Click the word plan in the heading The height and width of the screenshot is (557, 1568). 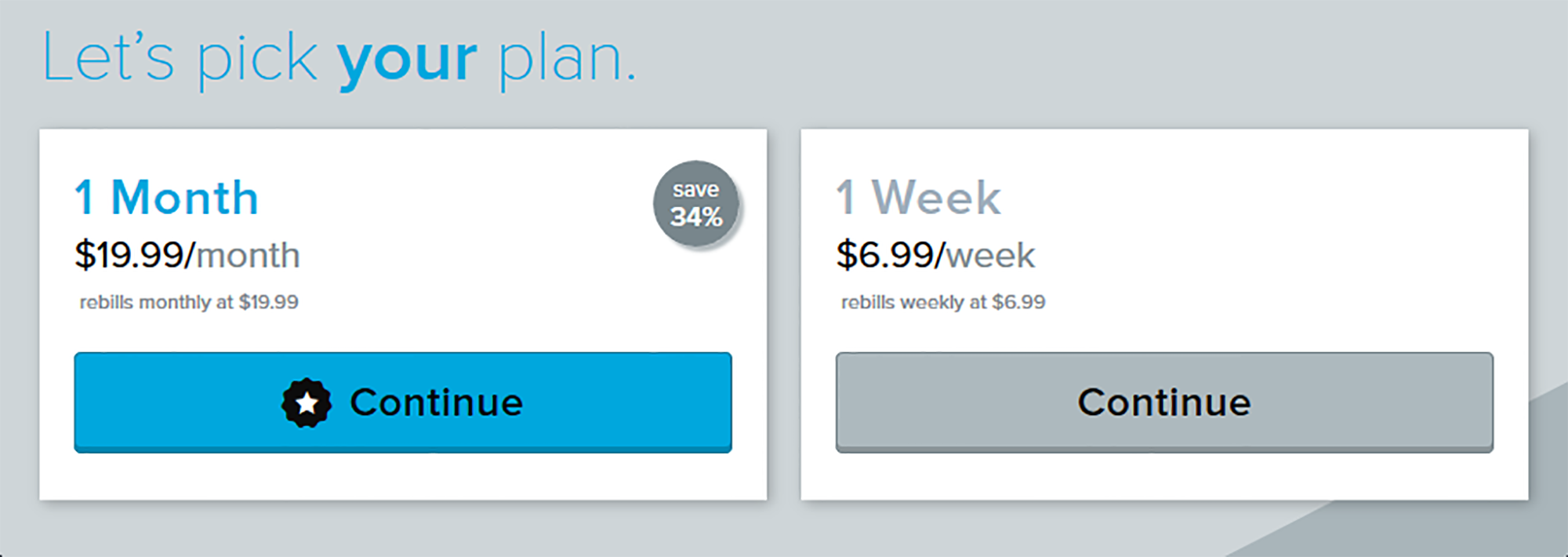[x=561, y=60]
